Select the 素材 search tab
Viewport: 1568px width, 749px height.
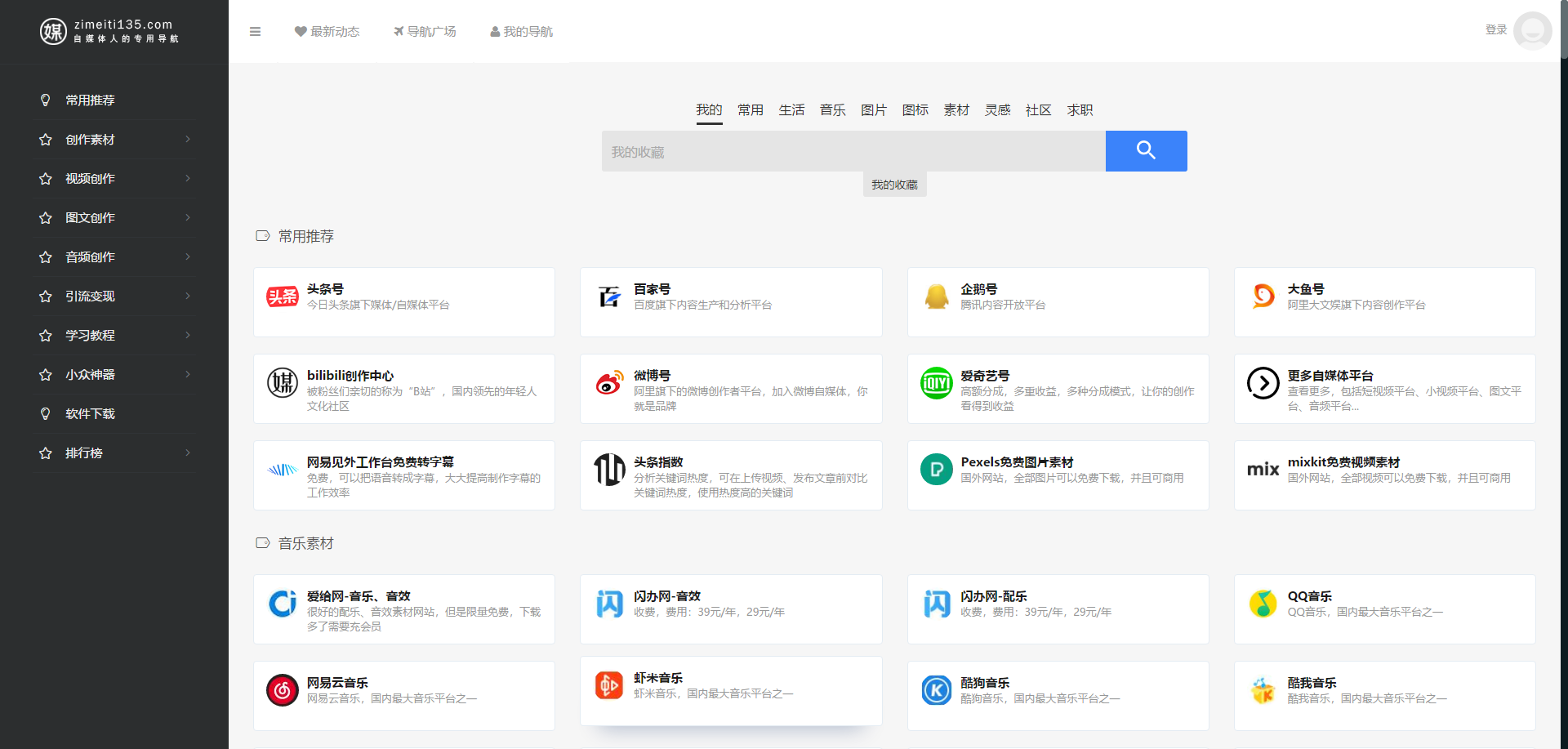955,110
